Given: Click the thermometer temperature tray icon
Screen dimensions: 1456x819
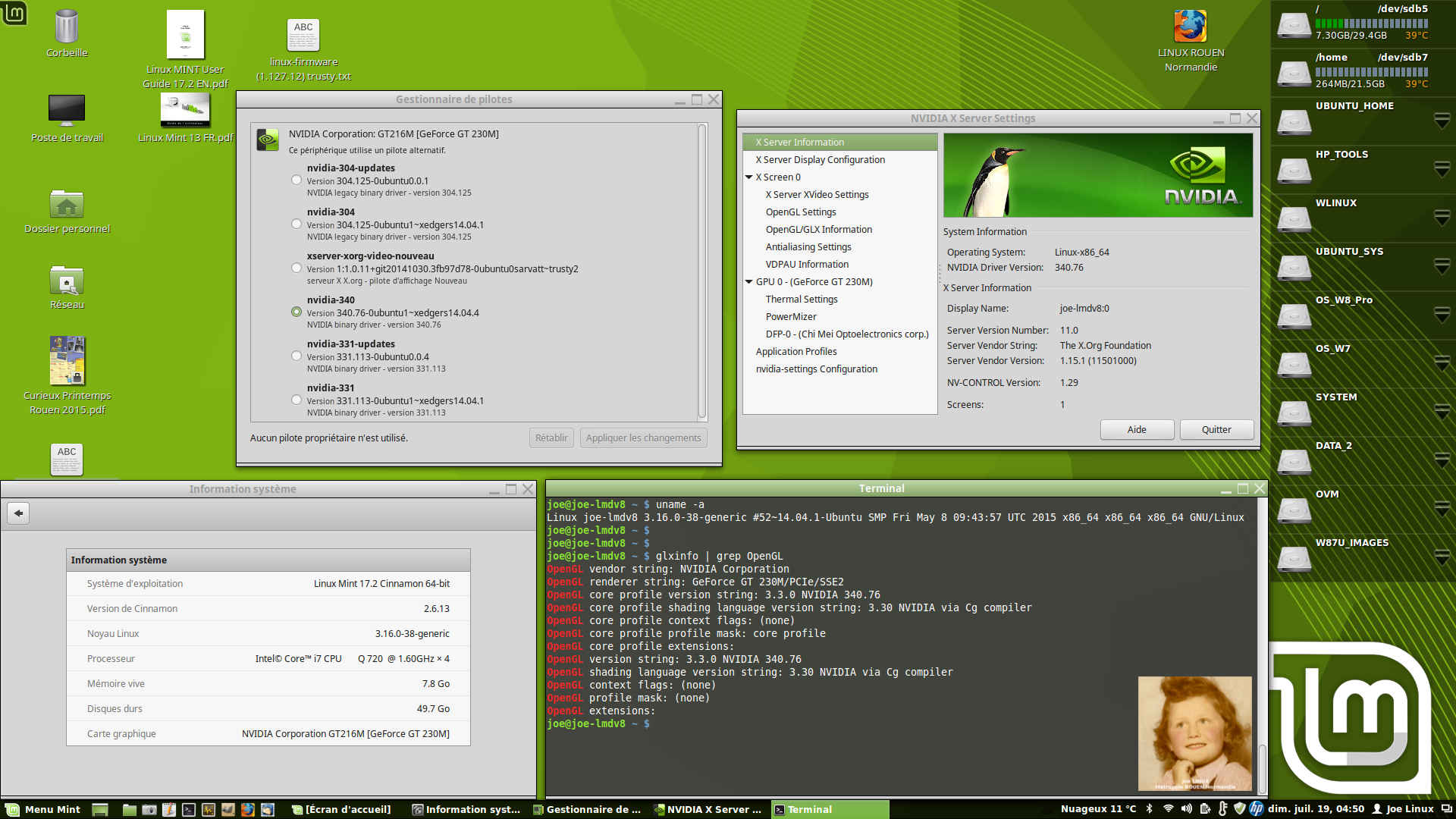Looking at the screenshot, I should point(1222,809).
